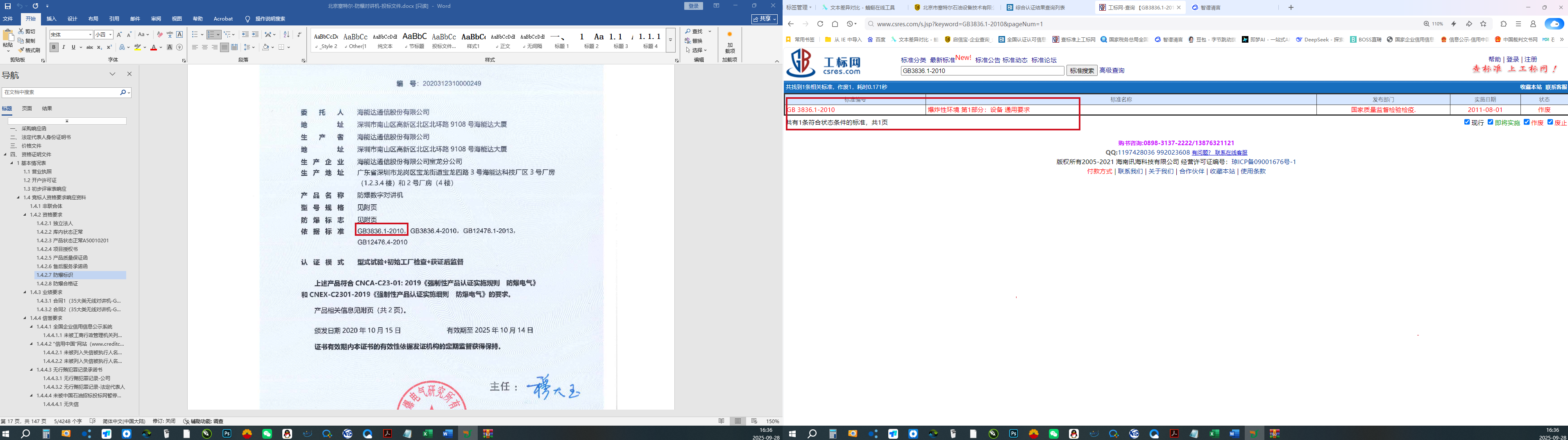Go back in the browser
This screenshot has width=1568, height=440.
(x=791, y=24)
